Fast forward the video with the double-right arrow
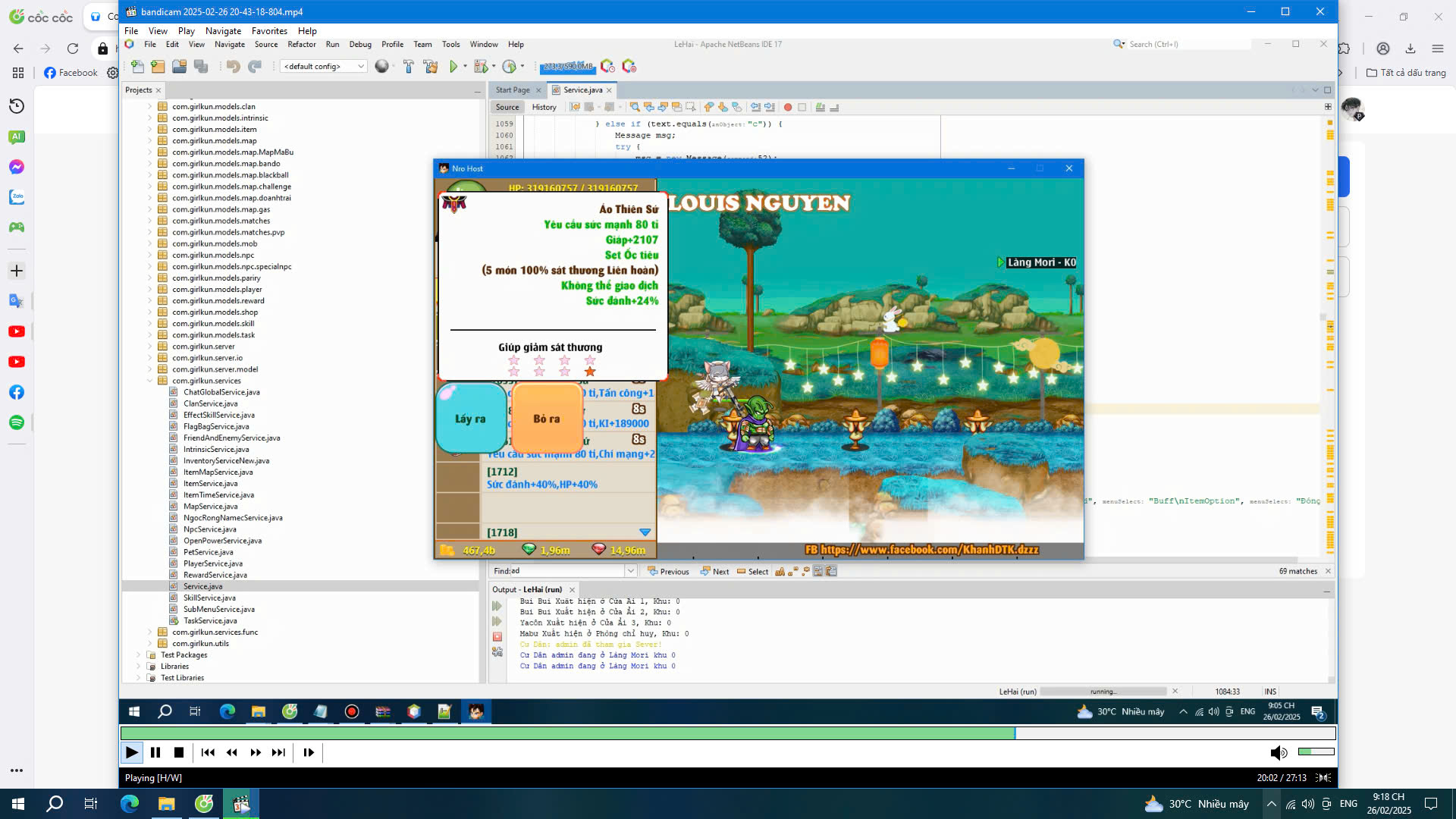The height and width of the screenshot is (819, 1456). pos(256,752)
